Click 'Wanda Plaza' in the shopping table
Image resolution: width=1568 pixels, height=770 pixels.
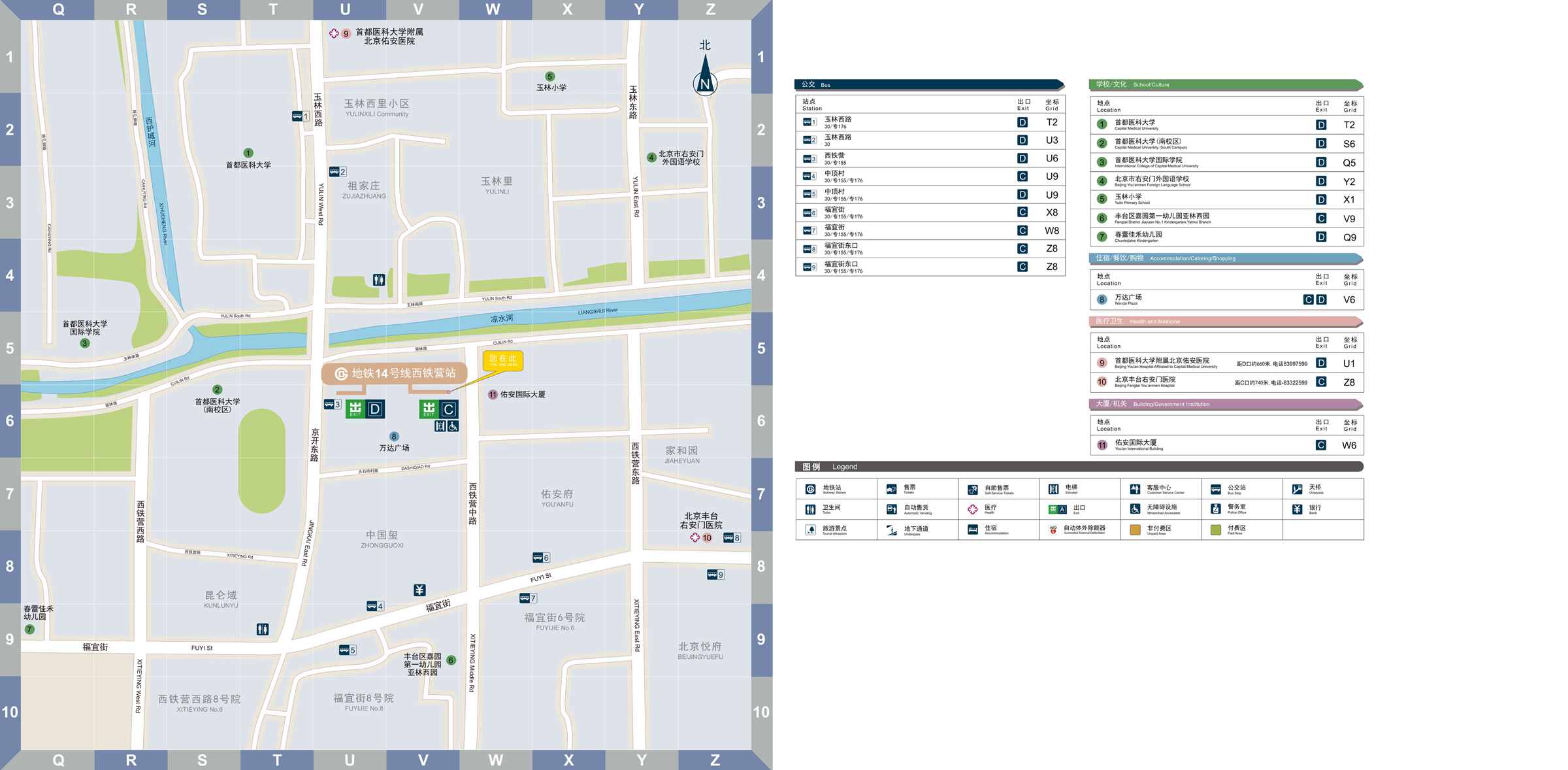(x=1126, y=303)
